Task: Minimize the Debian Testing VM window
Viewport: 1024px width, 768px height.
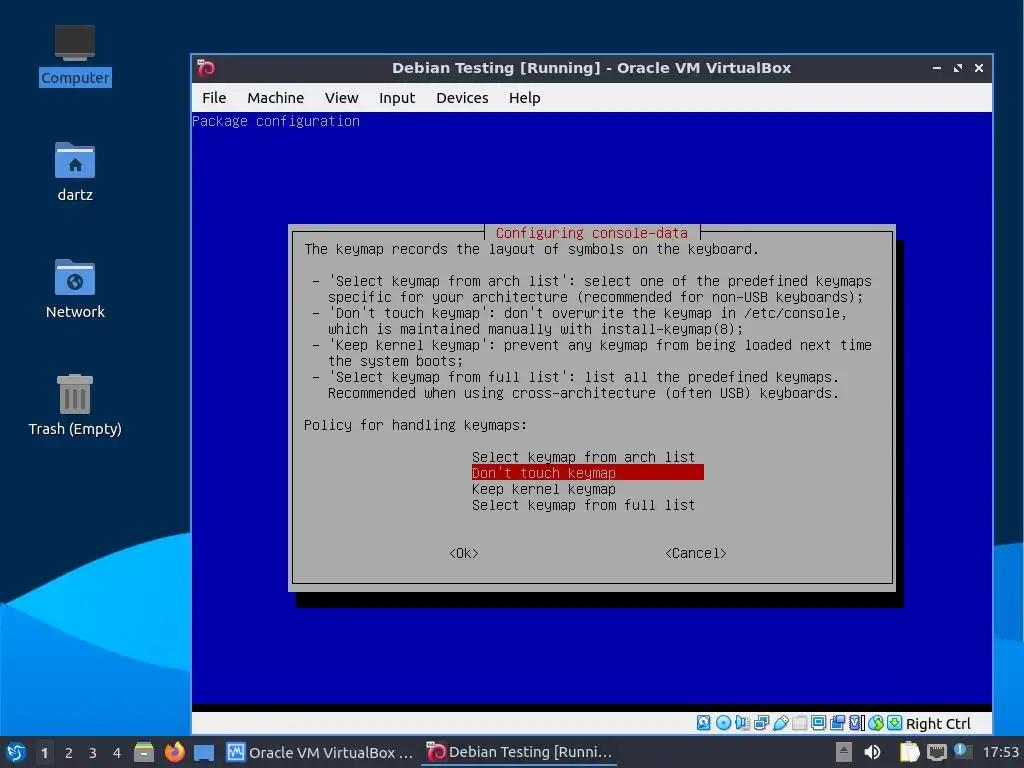Action: (937, 68)
